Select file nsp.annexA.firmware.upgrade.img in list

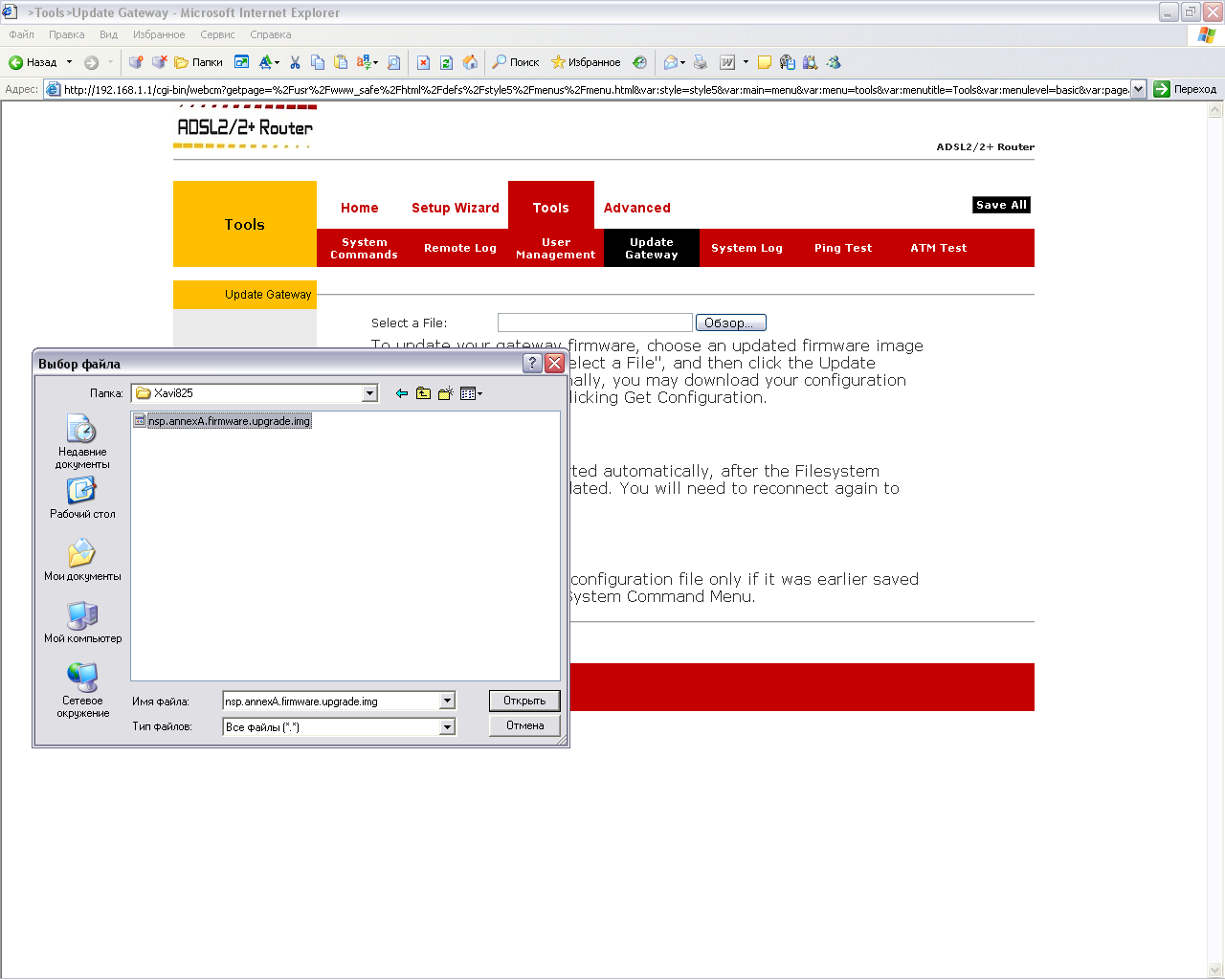[x=222, y=421]
